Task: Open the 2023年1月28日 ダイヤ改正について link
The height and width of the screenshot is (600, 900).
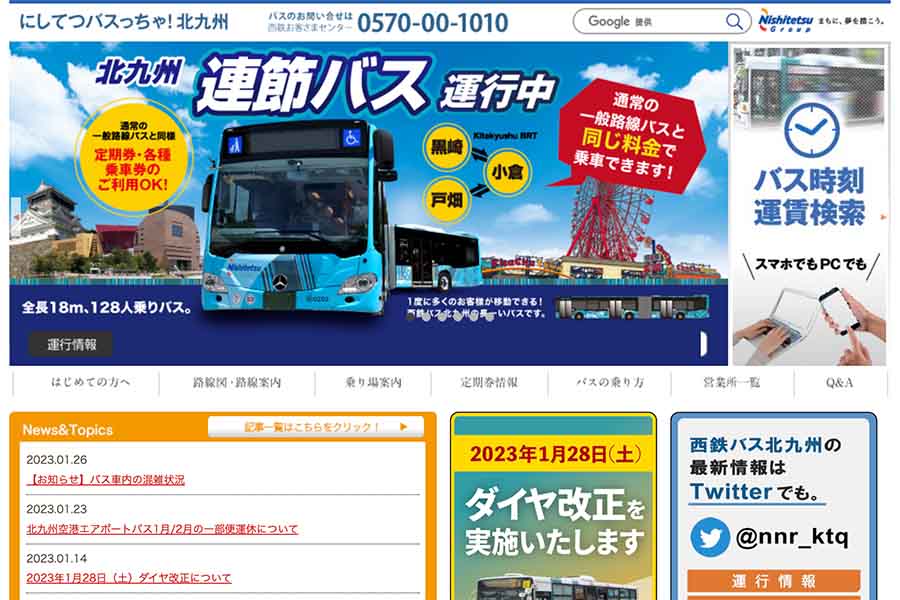Action: click(129, 578)
